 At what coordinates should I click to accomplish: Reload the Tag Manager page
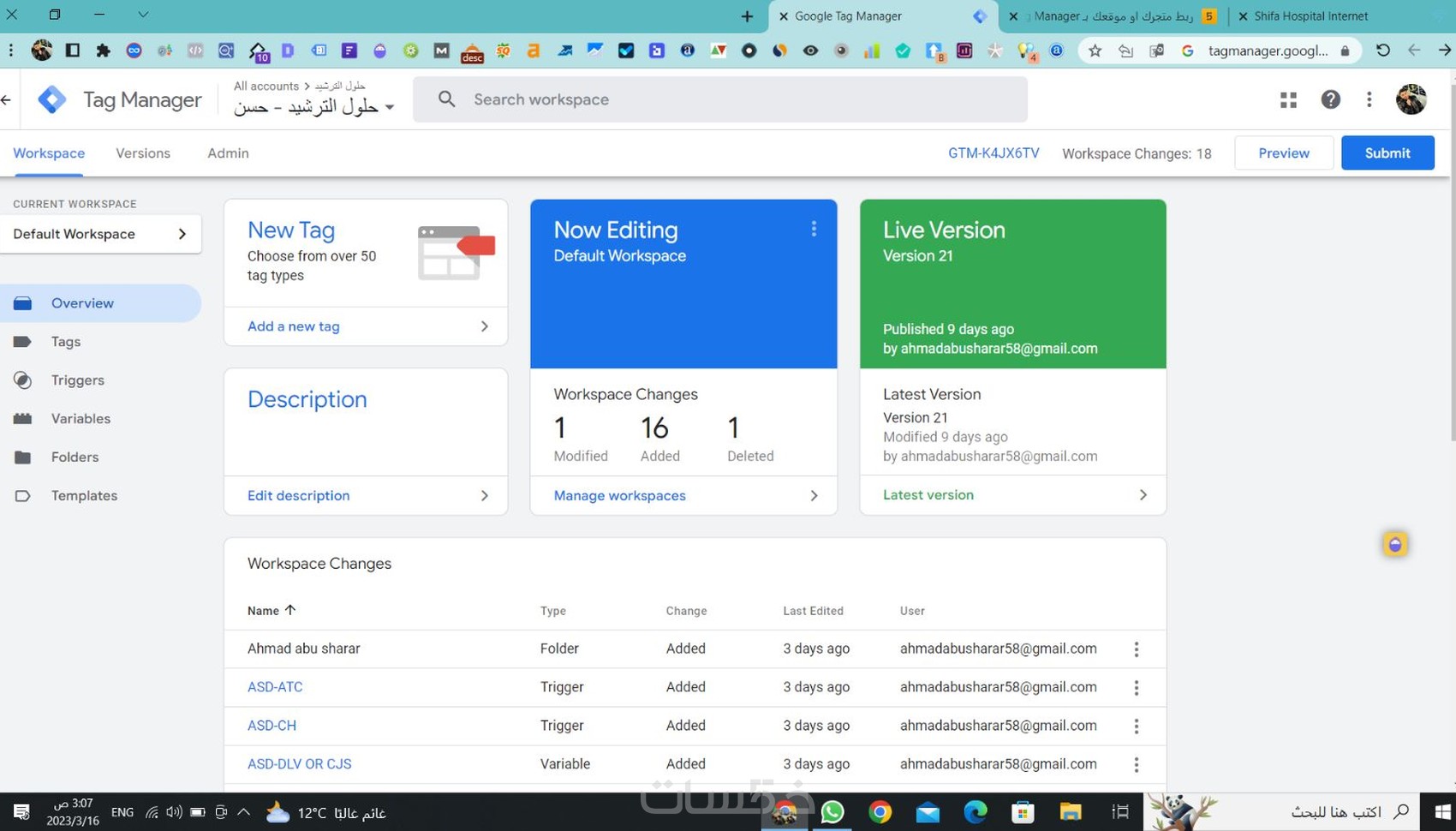point(1382,51)
